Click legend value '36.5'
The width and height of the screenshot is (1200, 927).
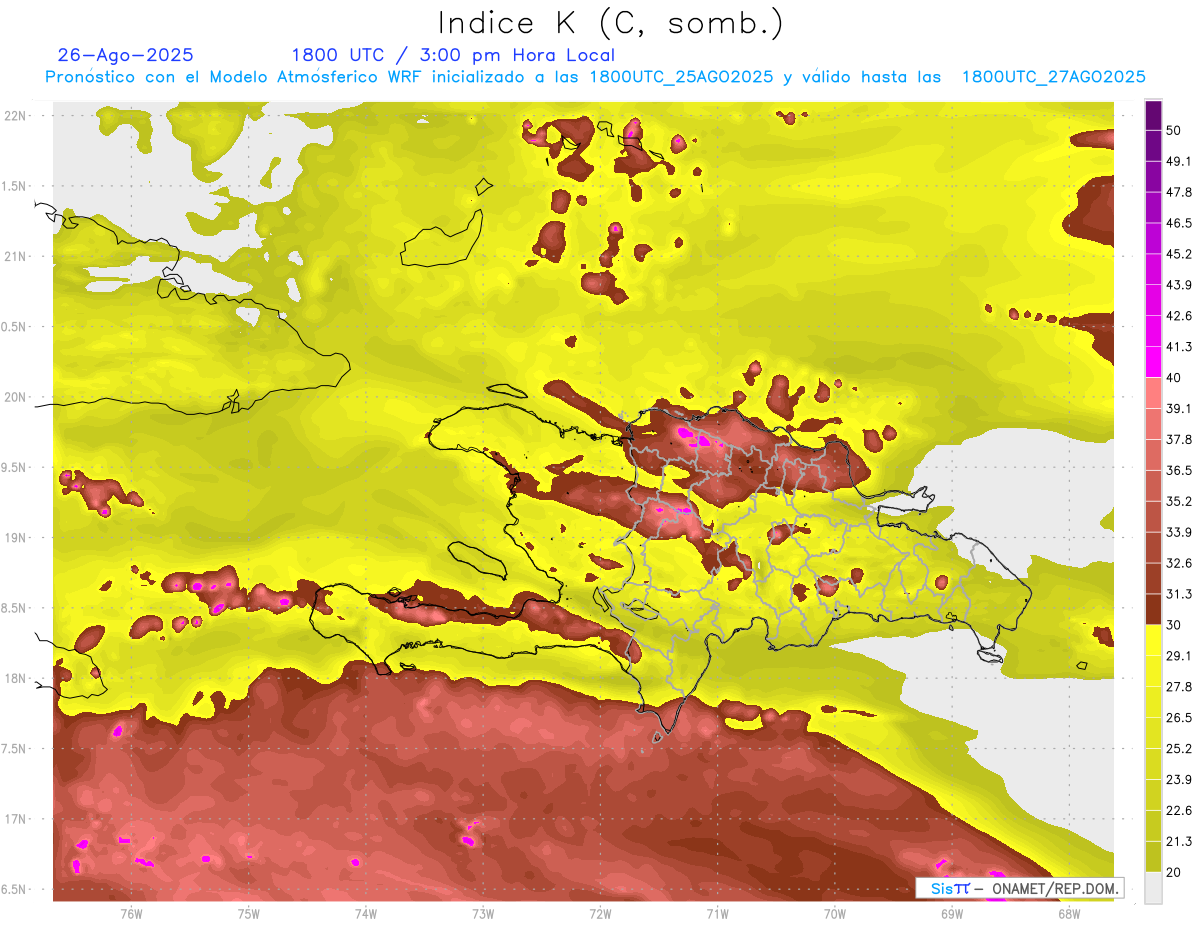click(x=1178, y=470)
